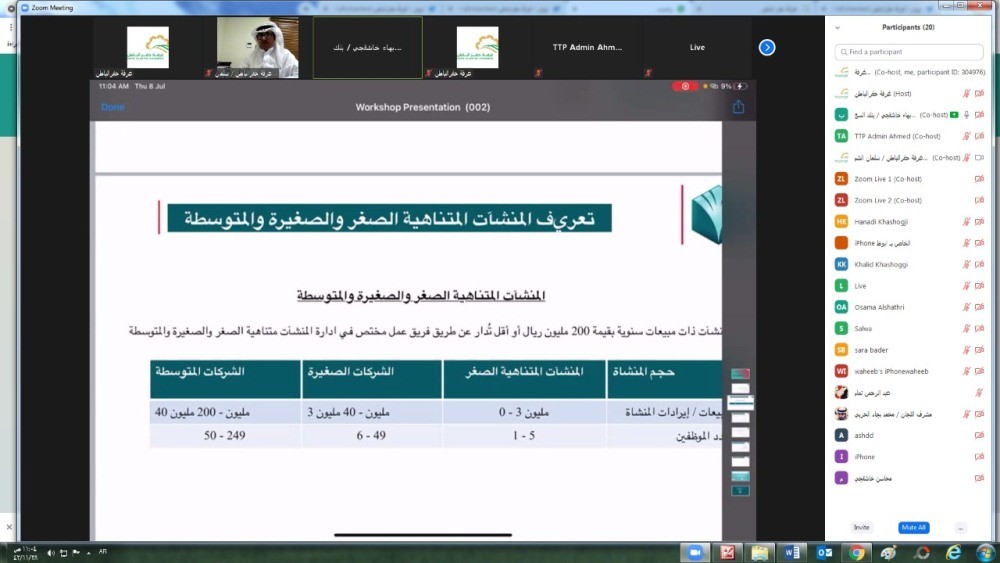
Task: Open Outlook from the taskbar
Action: (825, 552)
